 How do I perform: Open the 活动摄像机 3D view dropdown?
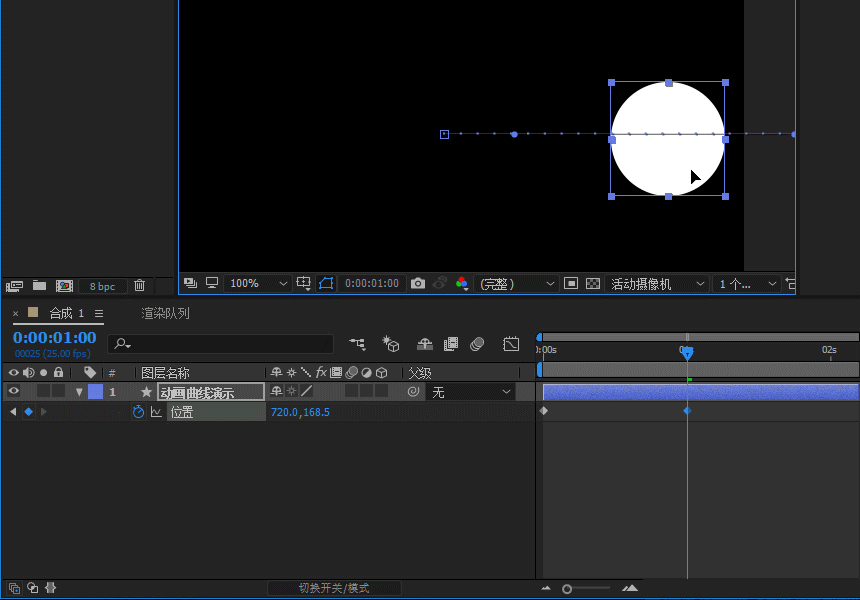[657, 284]
